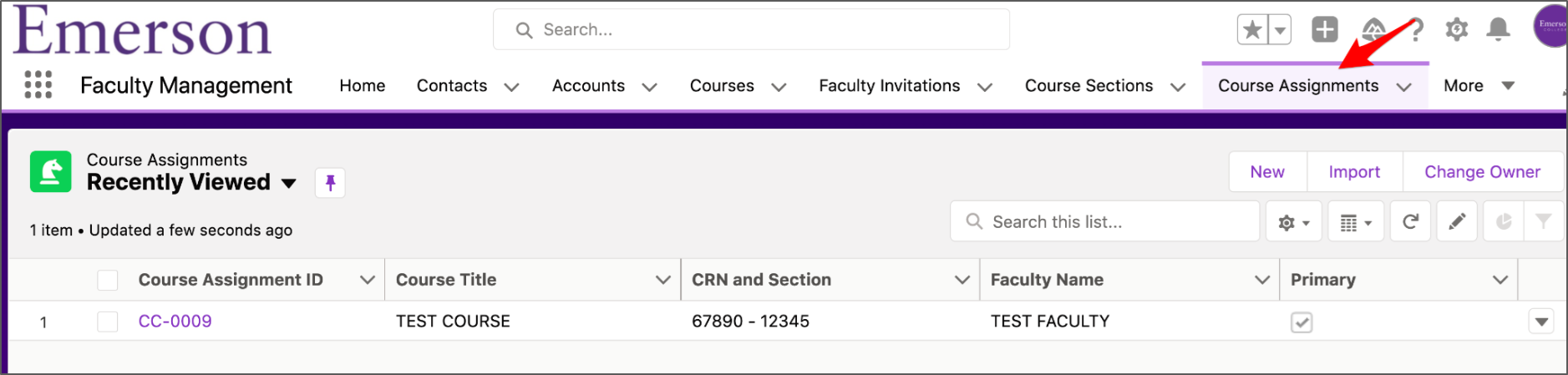Image resolution: width=1568 pixels, height=375 pixels.
Task: Open the Help question mark icon
Action: pos(1416,30)
